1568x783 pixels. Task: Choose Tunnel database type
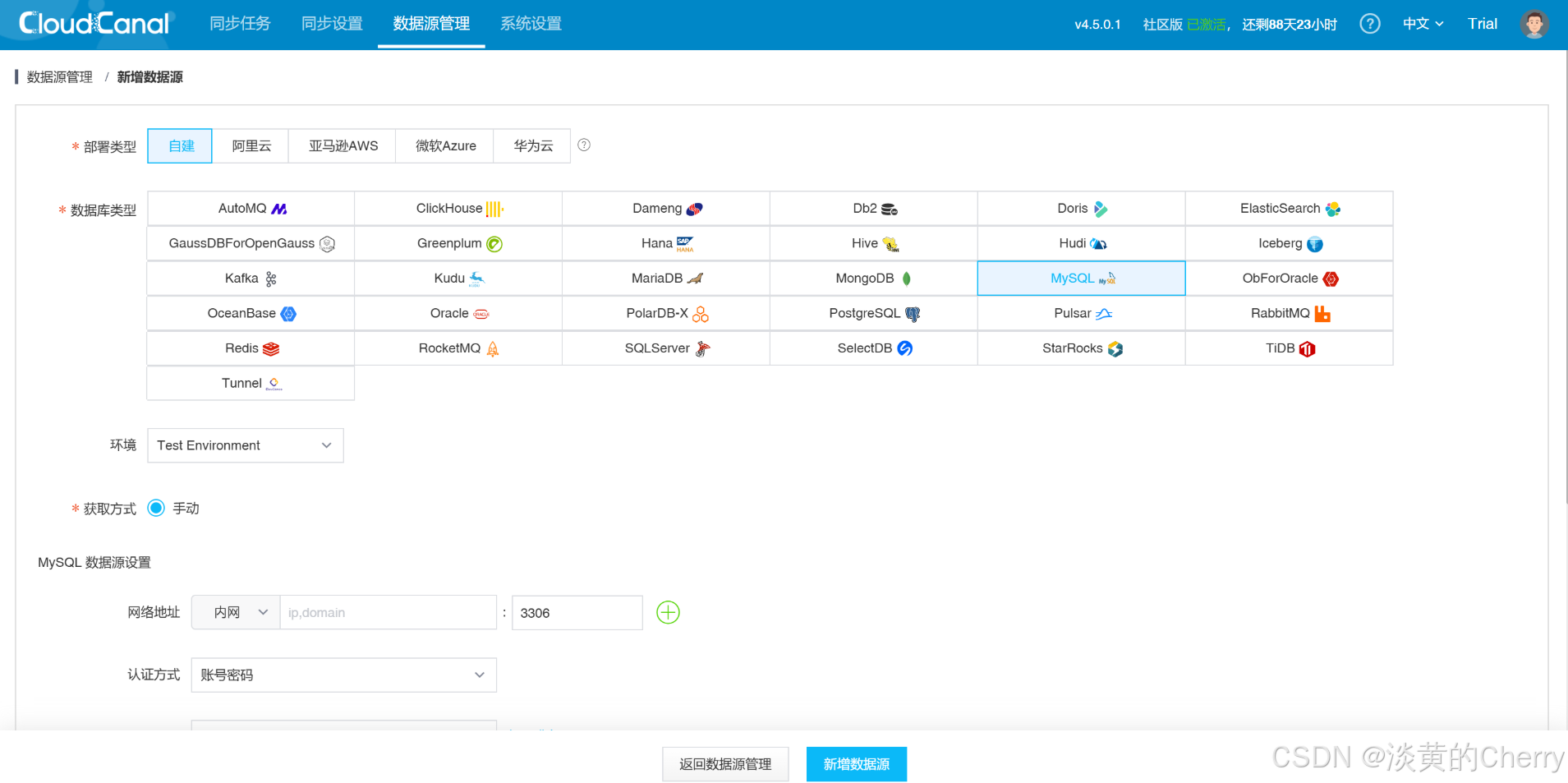251,384
